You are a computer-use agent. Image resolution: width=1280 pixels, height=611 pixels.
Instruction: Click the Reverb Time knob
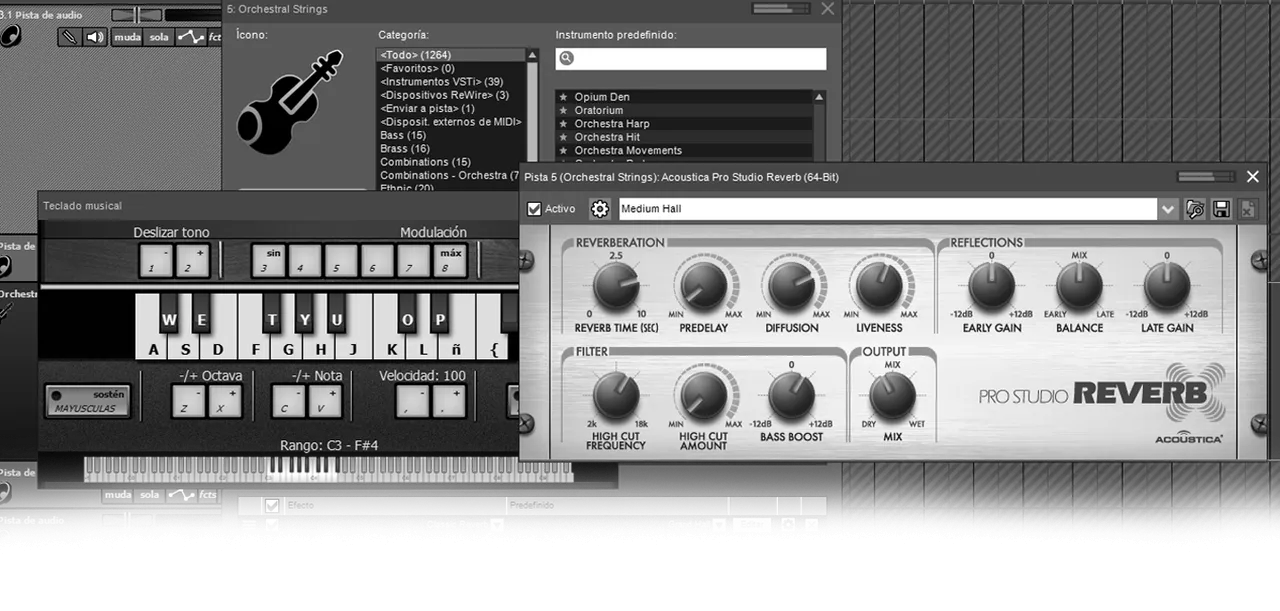tap(615, 287)
